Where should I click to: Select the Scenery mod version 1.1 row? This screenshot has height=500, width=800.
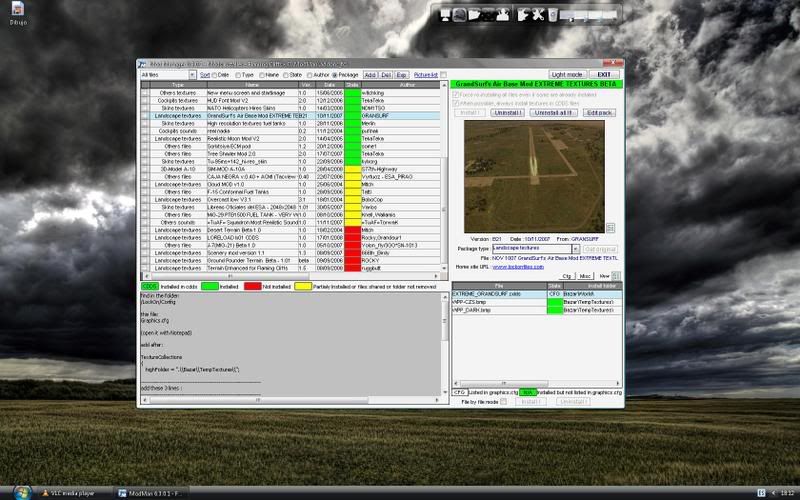[x=290, y=253]
